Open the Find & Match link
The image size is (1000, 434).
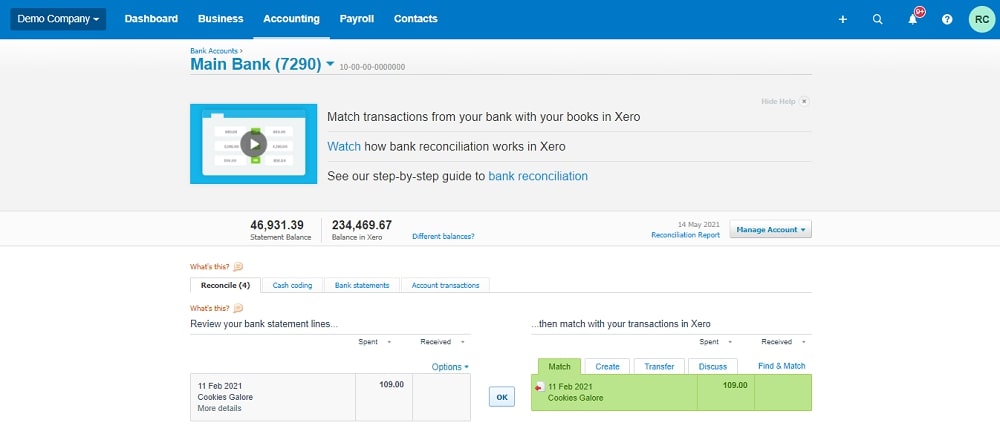pyautogui.click(x=781, y=366)
